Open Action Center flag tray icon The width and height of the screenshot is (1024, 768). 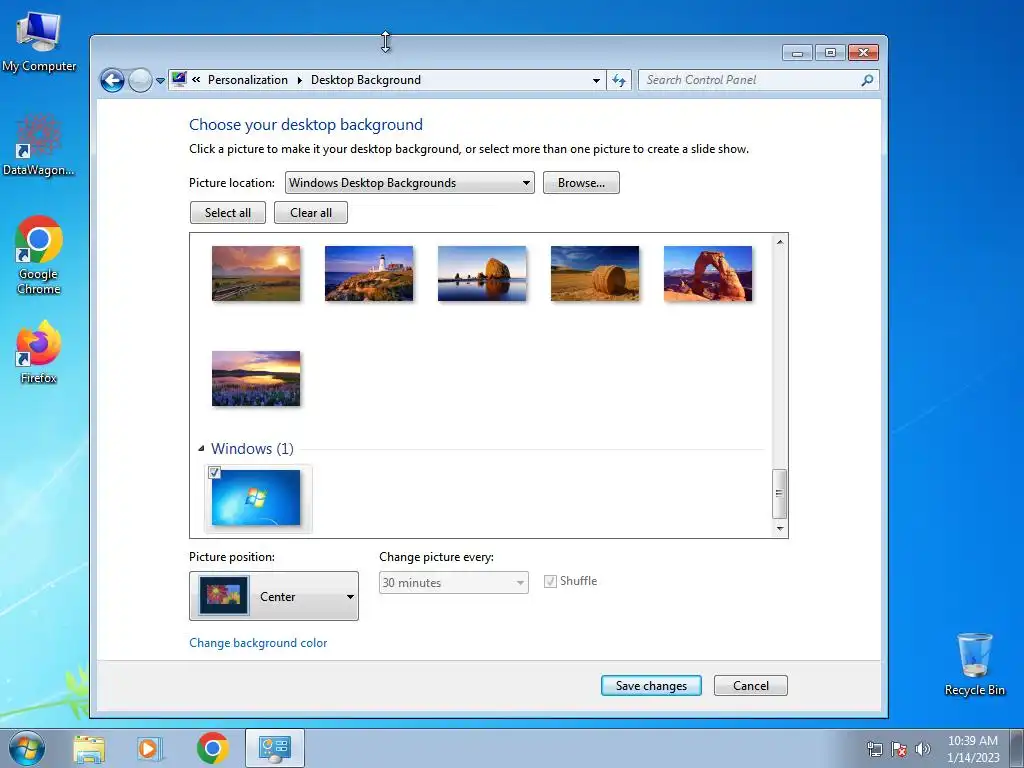click(899, 749)
